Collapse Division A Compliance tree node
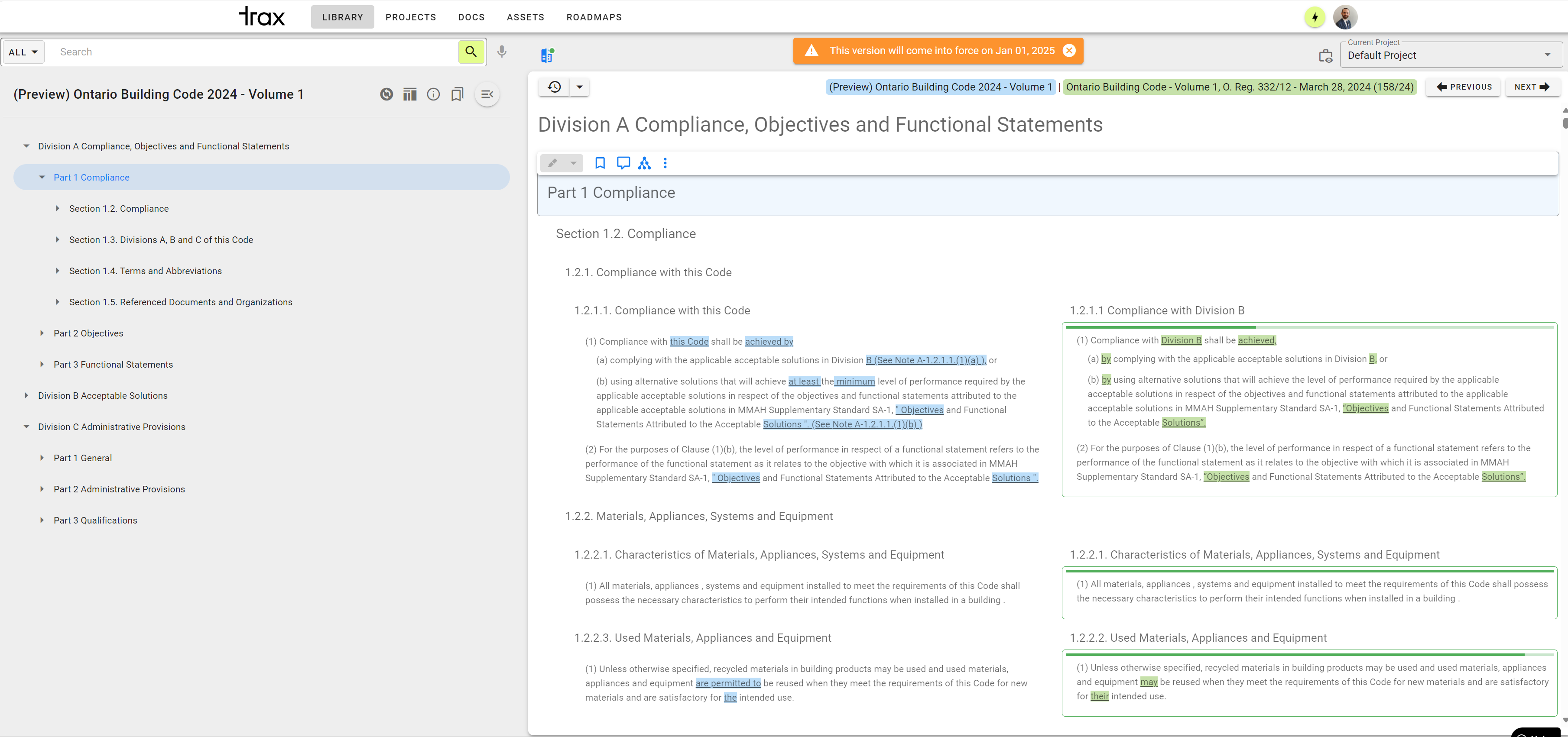The width and height of the screenshot is (1568, 737). [26, 146]
